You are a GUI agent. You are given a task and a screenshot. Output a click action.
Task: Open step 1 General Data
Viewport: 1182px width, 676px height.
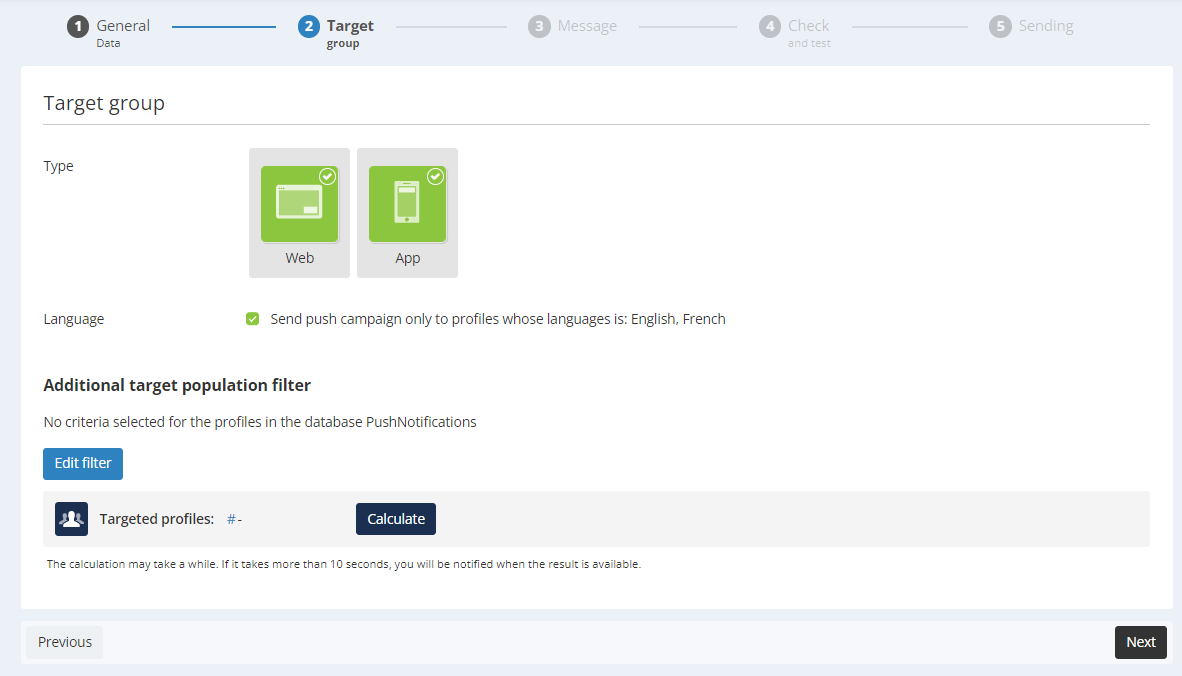(109, 32)
